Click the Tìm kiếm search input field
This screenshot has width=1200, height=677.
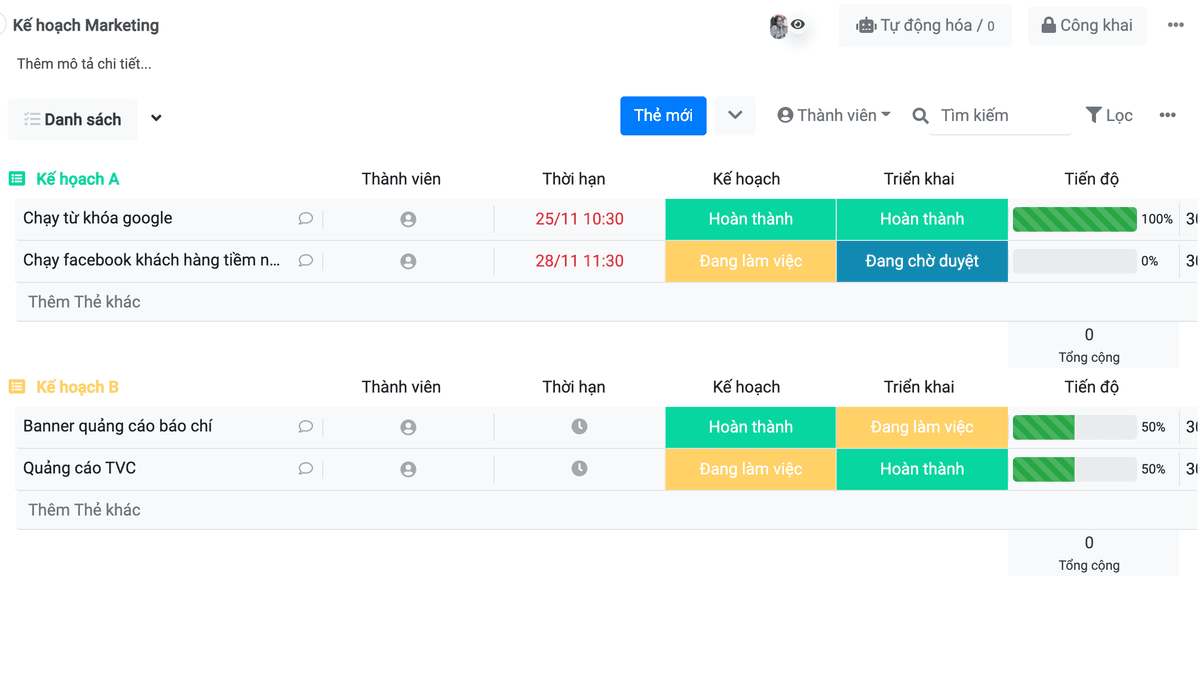1000,116
